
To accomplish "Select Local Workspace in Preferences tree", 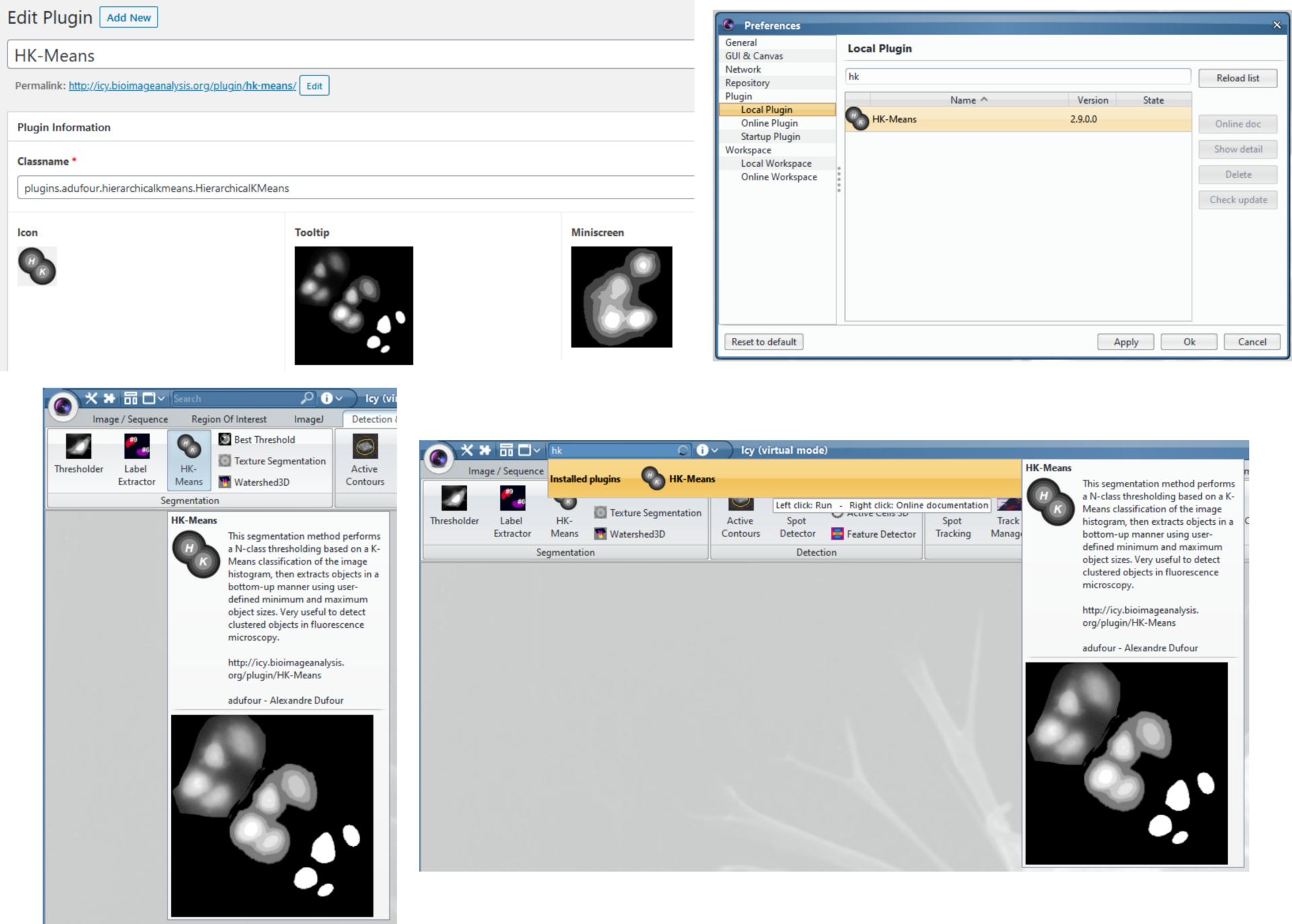I will pos(776,164).
